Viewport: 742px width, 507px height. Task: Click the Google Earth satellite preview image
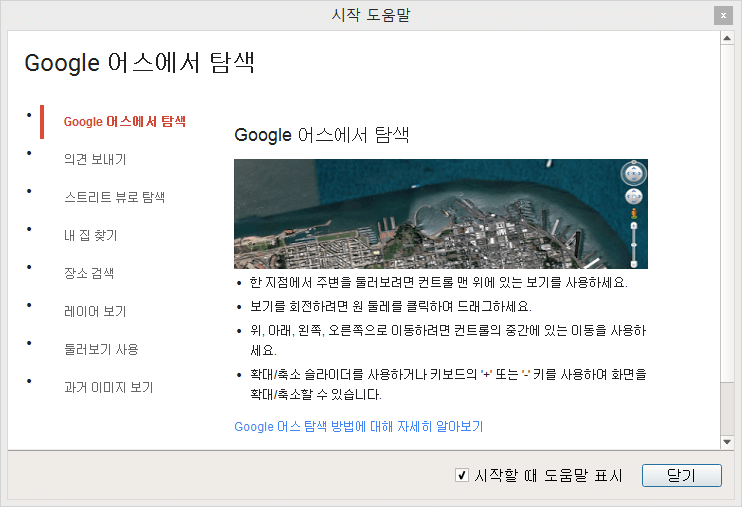pyautogui.click(x=420, y=214)
